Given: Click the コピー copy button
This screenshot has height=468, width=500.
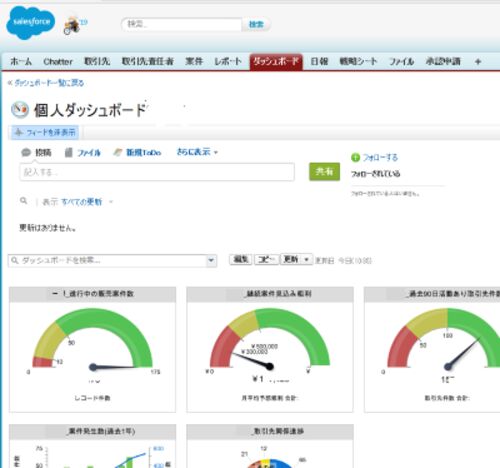Looking at the screenshot, I should 266,259.
